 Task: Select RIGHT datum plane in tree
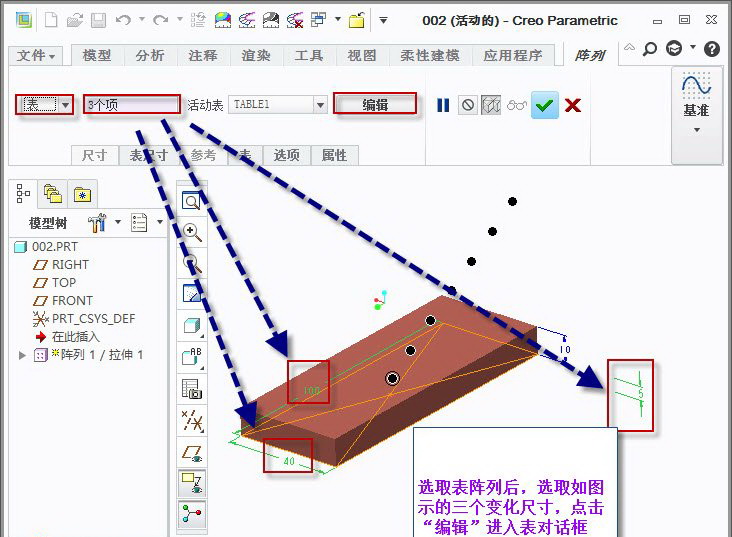(61, 265)
